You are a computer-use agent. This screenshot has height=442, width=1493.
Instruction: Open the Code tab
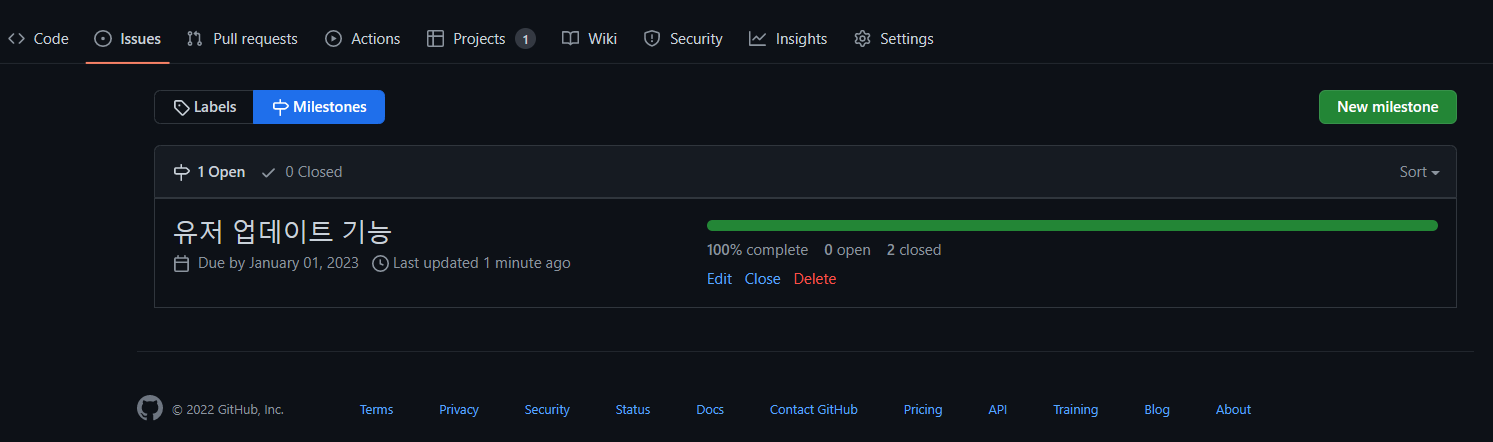tap(38, 39)
